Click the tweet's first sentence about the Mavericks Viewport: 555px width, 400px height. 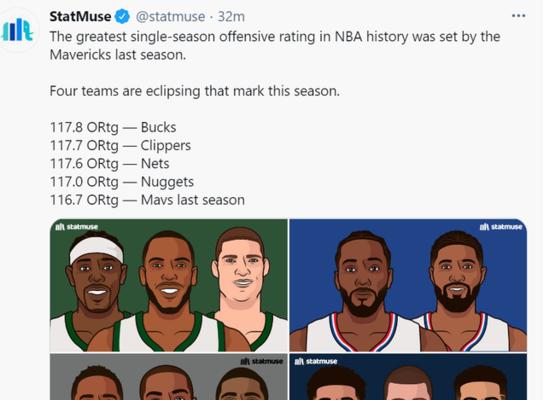pyautogui.click(x=275, y=46)
